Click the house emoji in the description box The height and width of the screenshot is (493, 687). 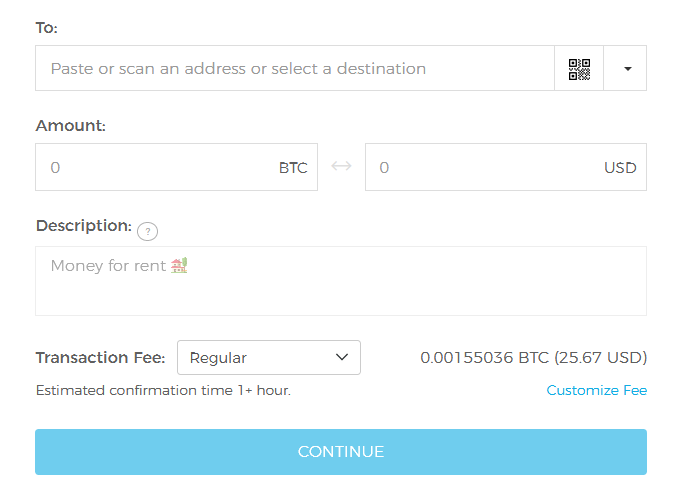tap(180, 266)
